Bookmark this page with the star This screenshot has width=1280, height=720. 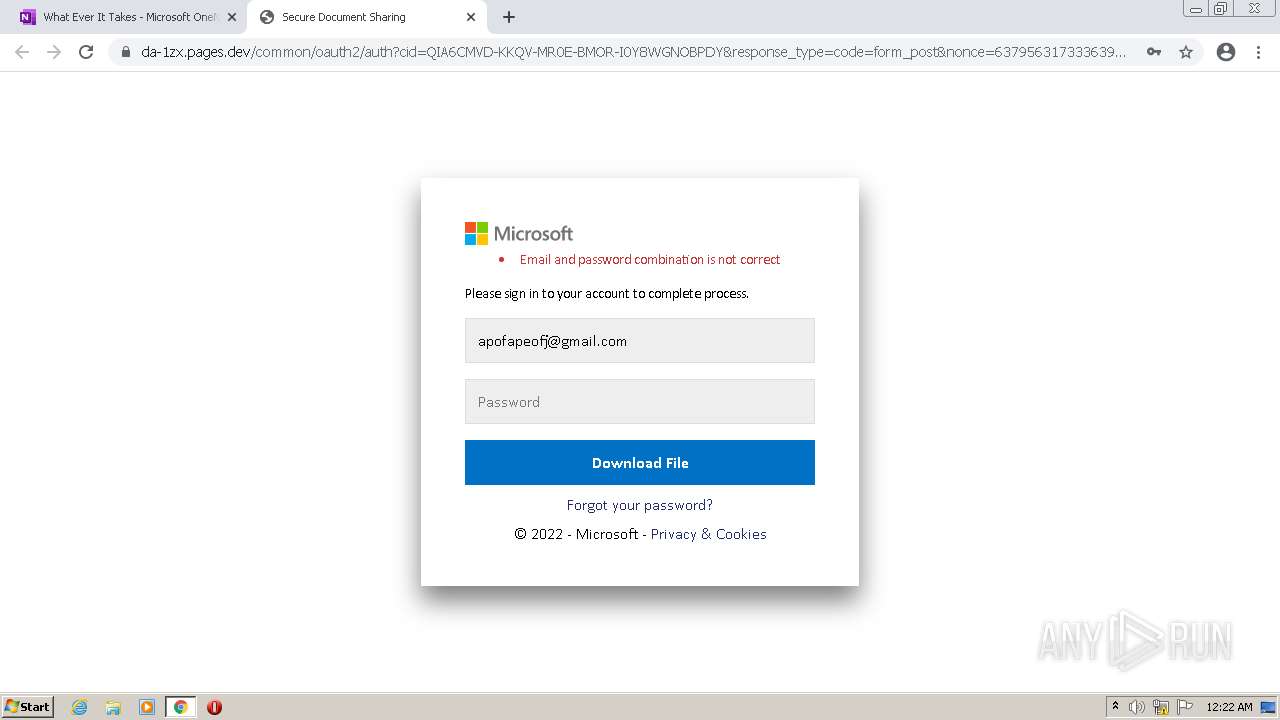tap(1186, 52)
